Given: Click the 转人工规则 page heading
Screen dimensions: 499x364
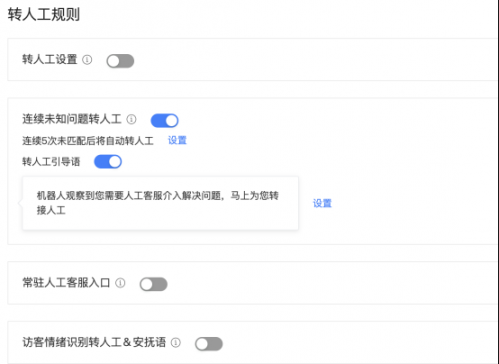Looking at the screenshot, I should (x=44, y=15).
